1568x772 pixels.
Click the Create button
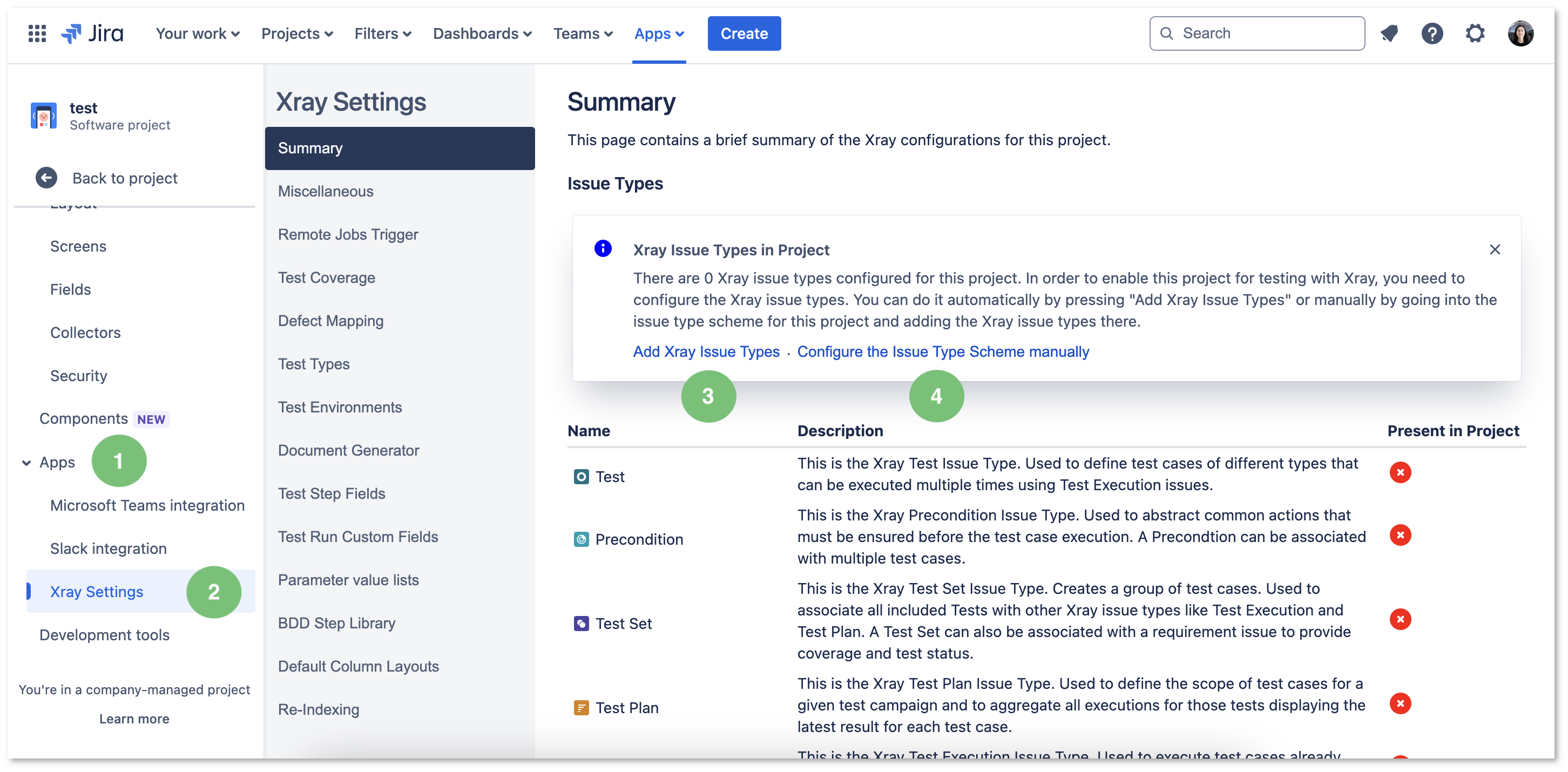744,33
